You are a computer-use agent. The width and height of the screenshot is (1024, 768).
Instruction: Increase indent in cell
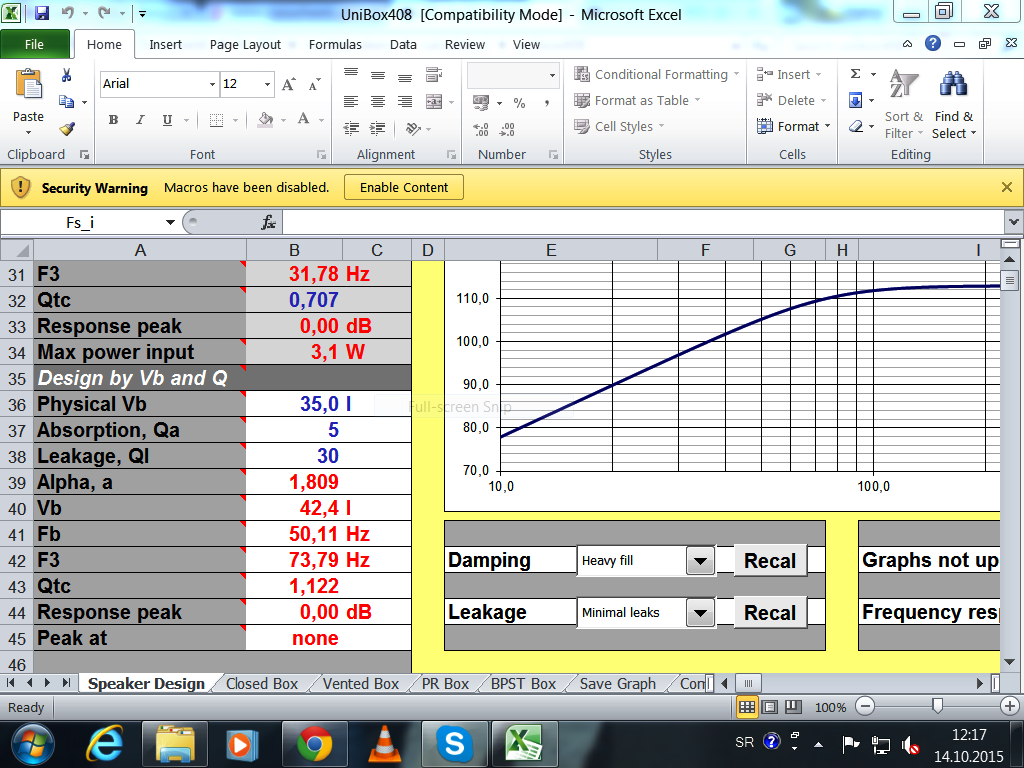pos(377,128)
